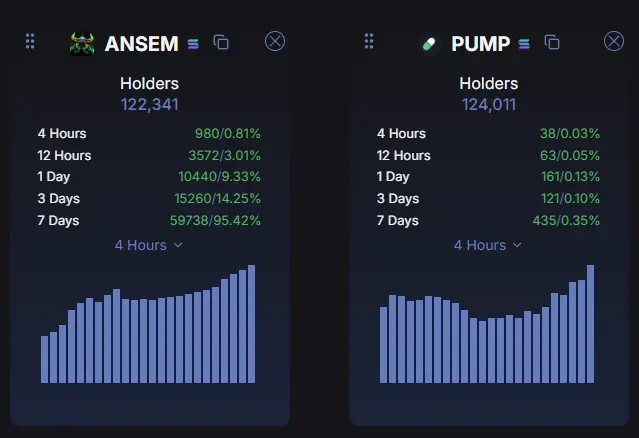Click the ANSEM token name
This screenshot has height=438, width=639.
[x=142, y=44]
